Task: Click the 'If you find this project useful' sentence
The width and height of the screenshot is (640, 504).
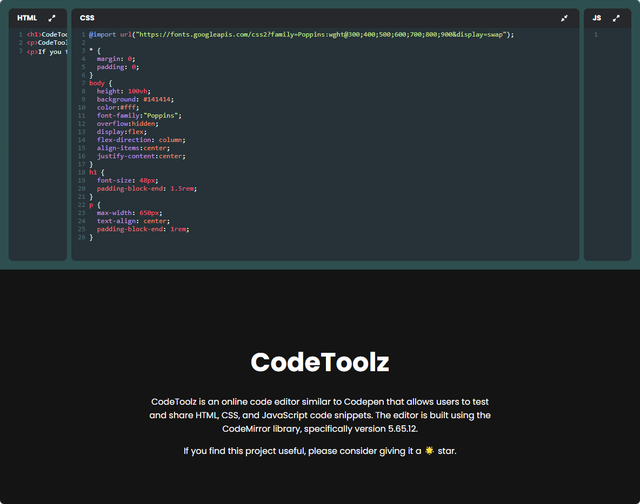Action: pyautogui.click(x=320, y=451)
